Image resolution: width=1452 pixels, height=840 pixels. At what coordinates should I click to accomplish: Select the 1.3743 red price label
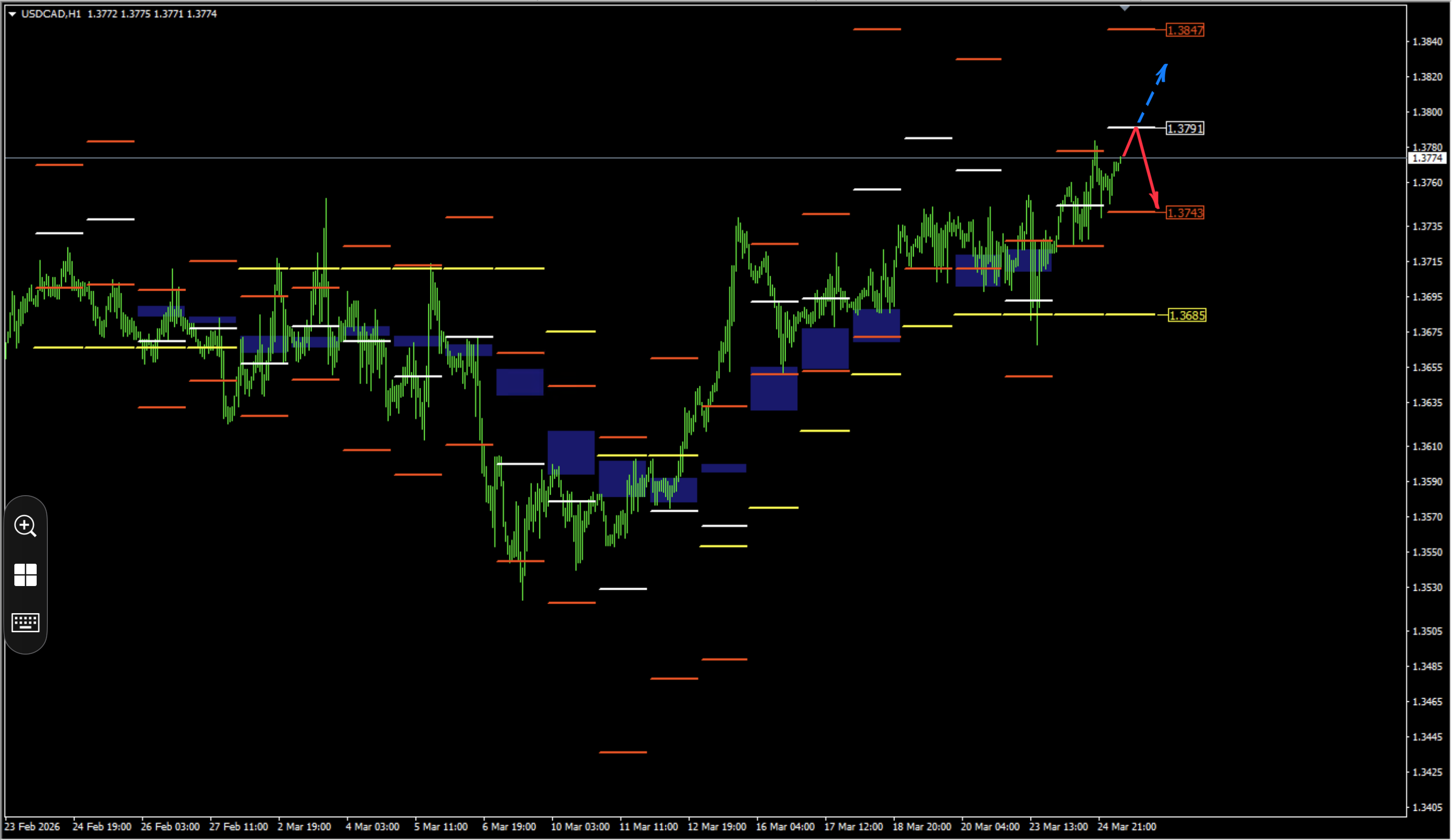coord(1185,213)
